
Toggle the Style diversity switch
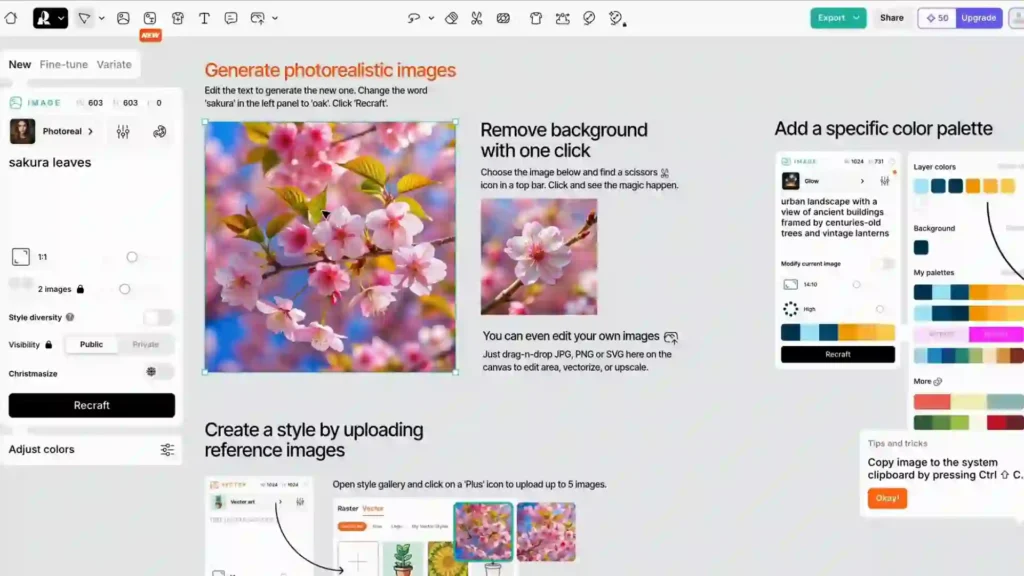pyautogui.click(x=158, y=317)
